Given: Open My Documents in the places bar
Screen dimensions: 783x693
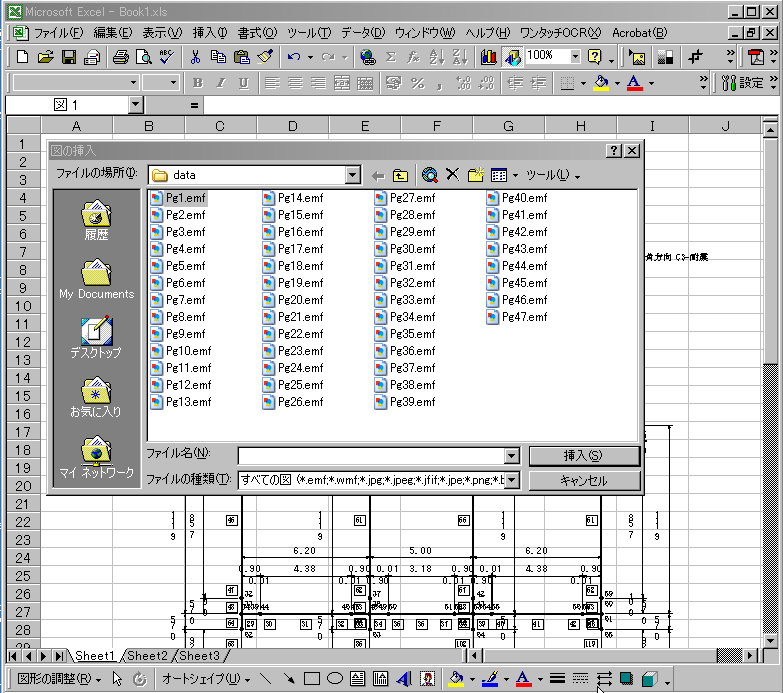Looking at the screenshot, I should (96, 279).
